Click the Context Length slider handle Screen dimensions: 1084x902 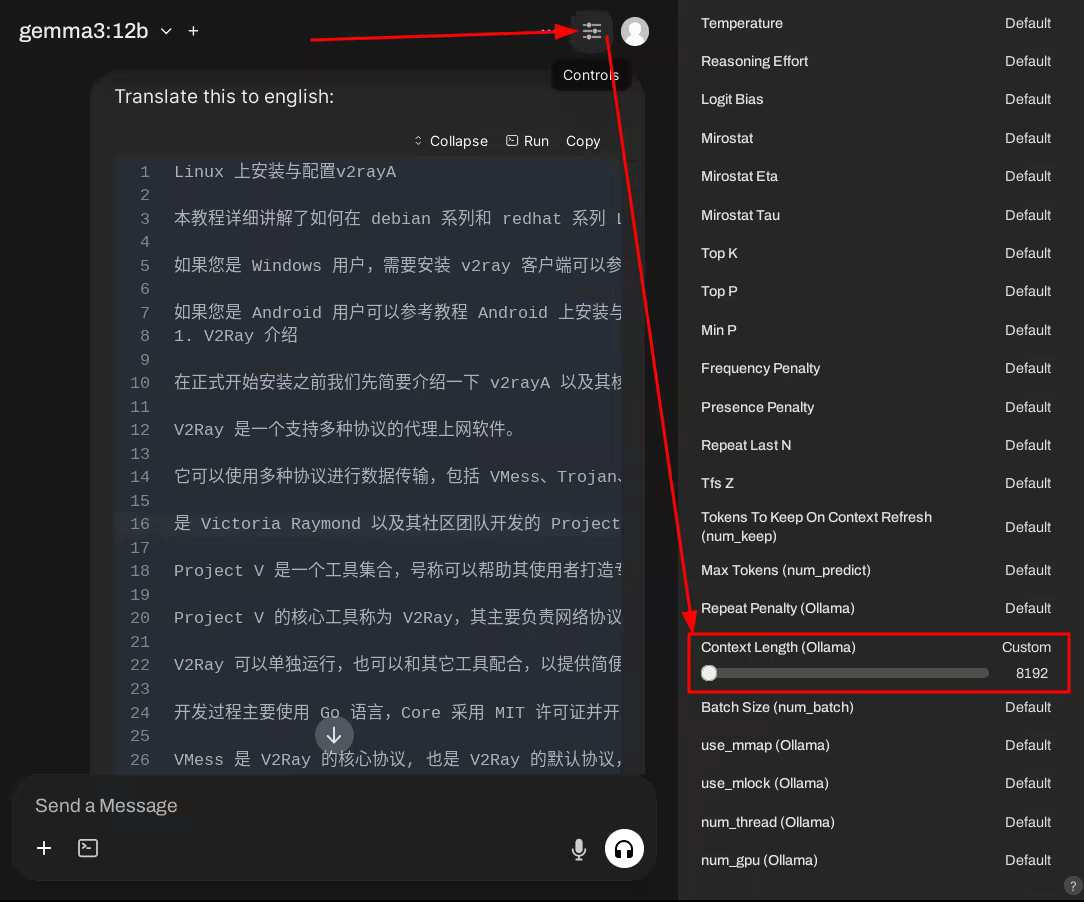(709, 673)
